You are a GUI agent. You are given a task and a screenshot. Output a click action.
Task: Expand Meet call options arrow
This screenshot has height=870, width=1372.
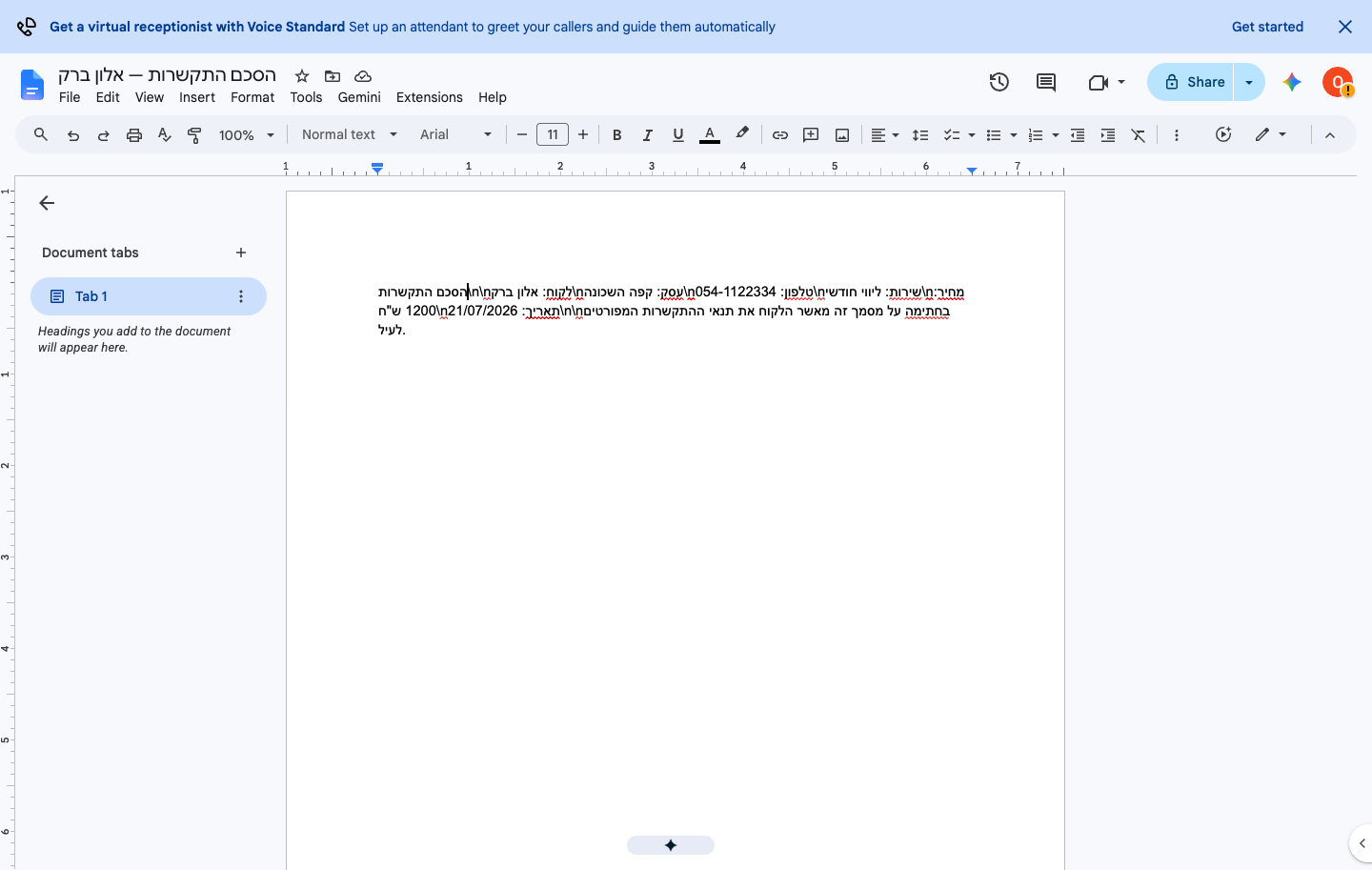pyautogui.click(x=1121, y=82)
